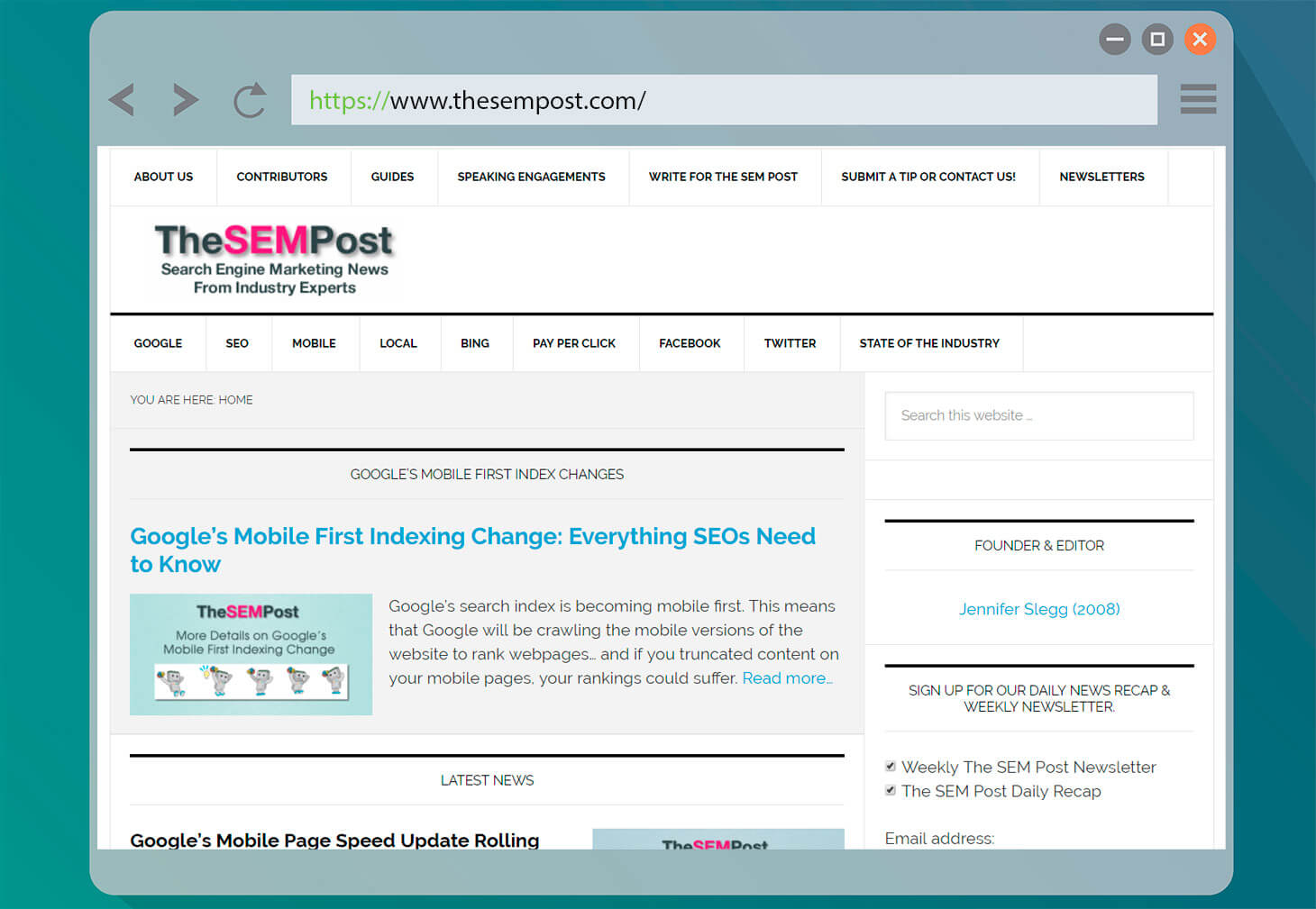
Task: Click the browser back arrow
Action: point(123,100)
